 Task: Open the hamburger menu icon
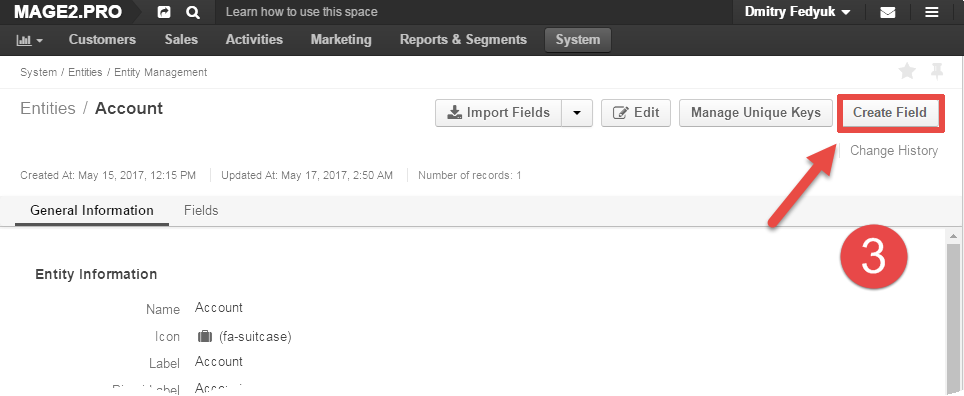point(932,12)
